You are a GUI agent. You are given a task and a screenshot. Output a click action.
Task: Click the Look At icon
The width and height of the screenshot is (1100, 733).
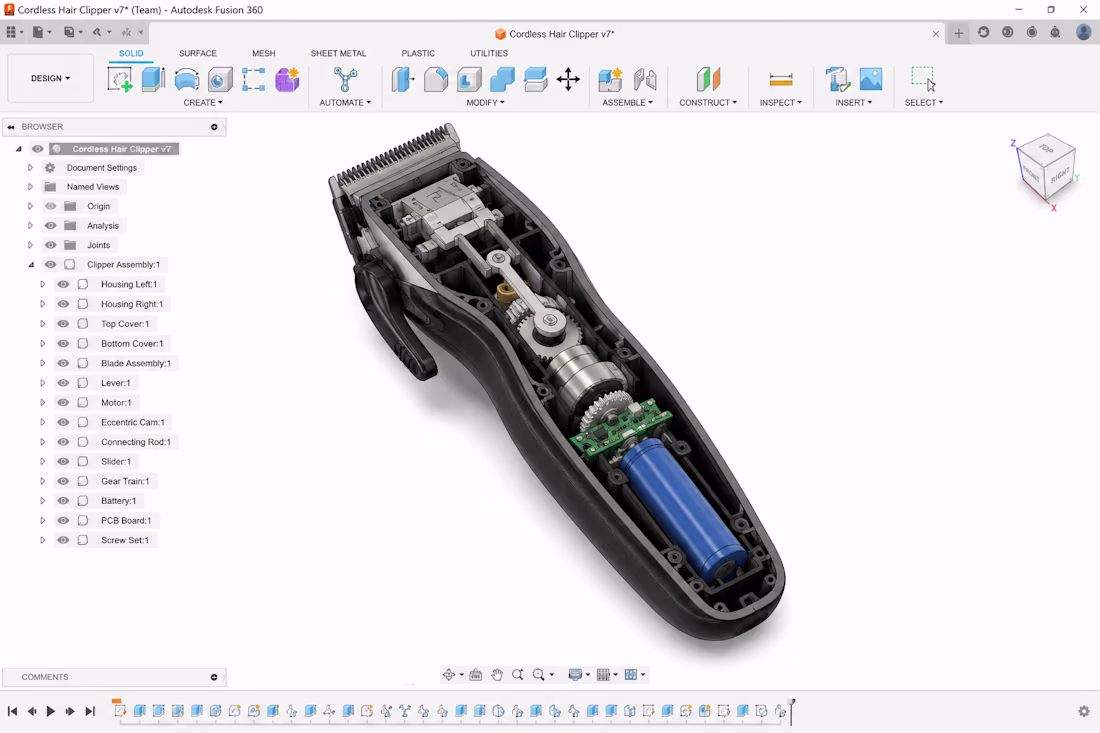click(476, 675)
